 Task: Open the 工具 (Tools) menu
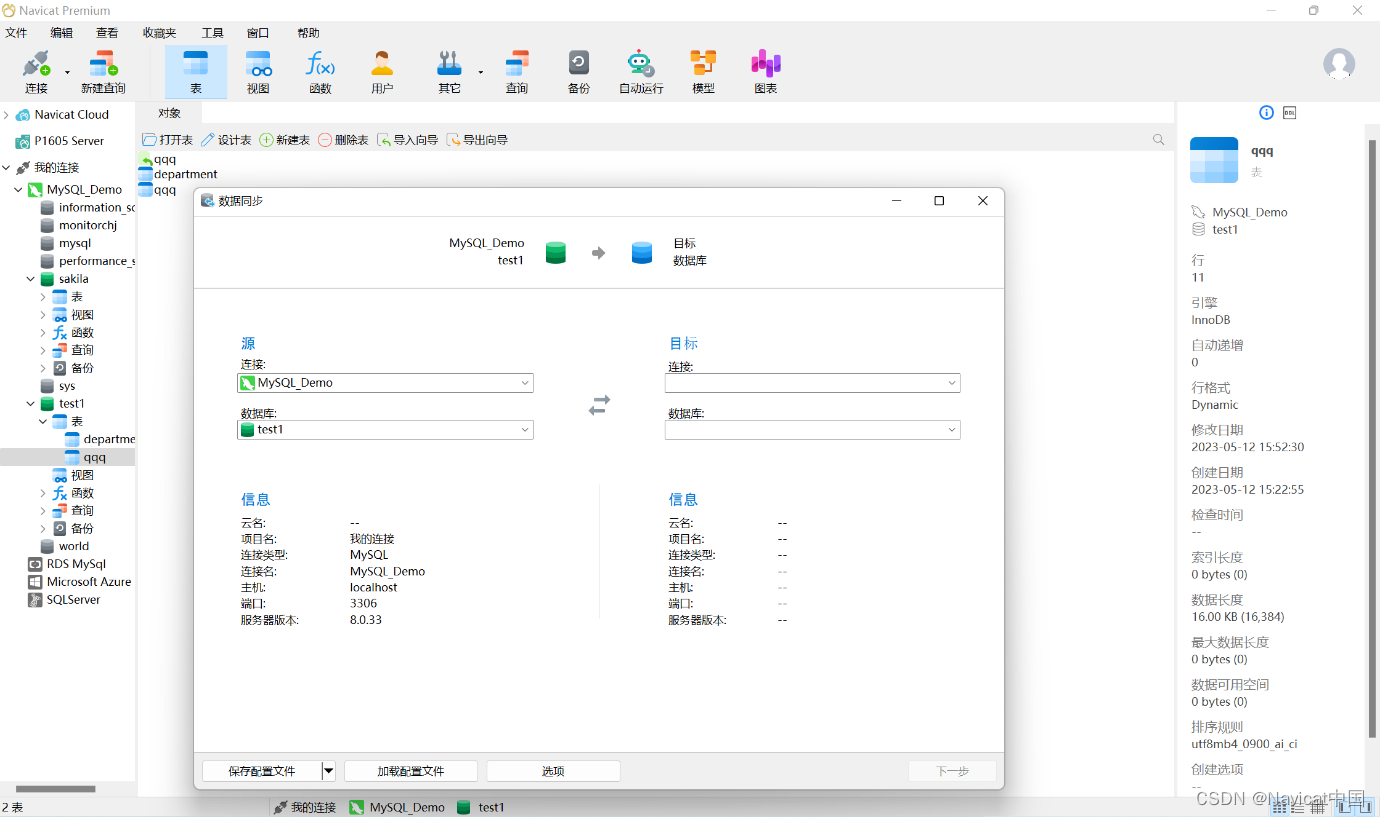213,33
